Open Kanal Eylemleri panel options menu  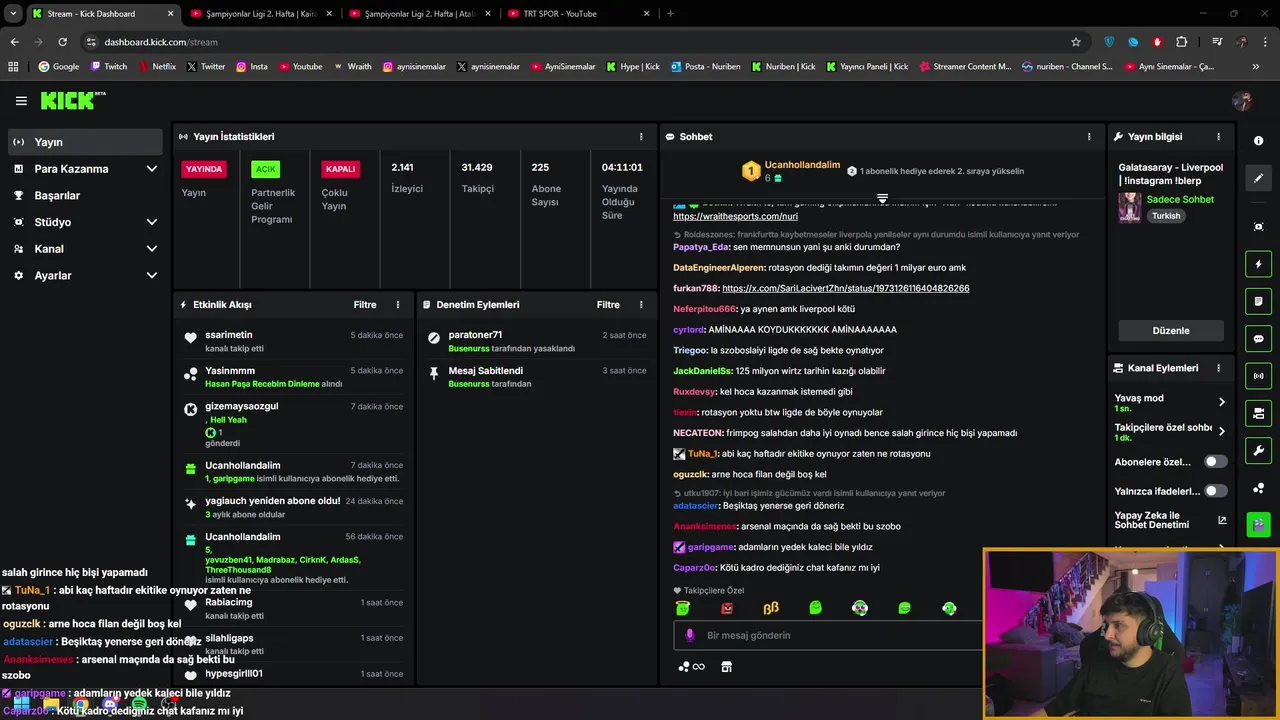(1218, 368)
